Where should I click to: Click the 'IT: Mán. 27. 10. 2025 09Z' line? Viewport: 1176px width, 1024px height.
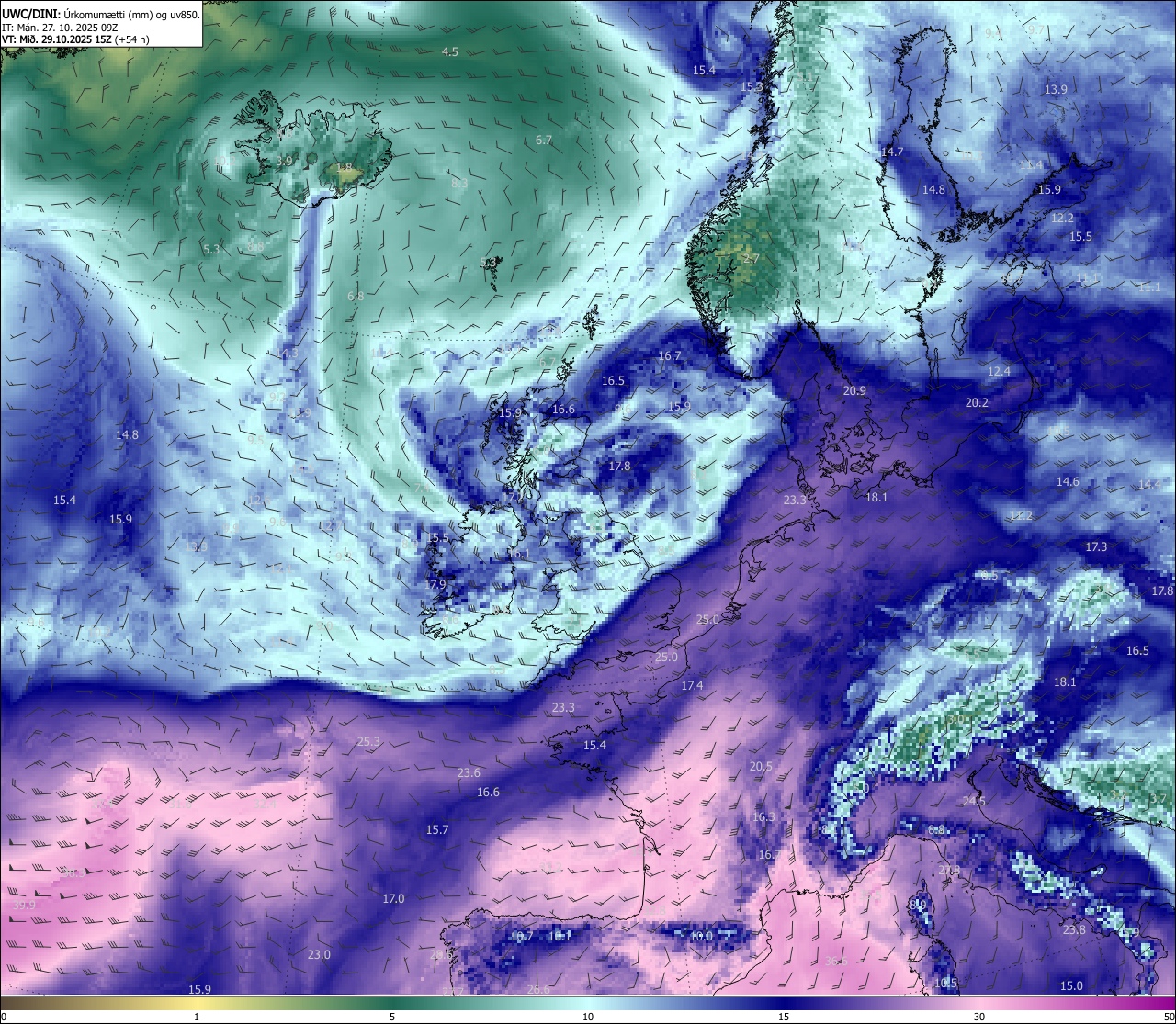pos(59,28)
